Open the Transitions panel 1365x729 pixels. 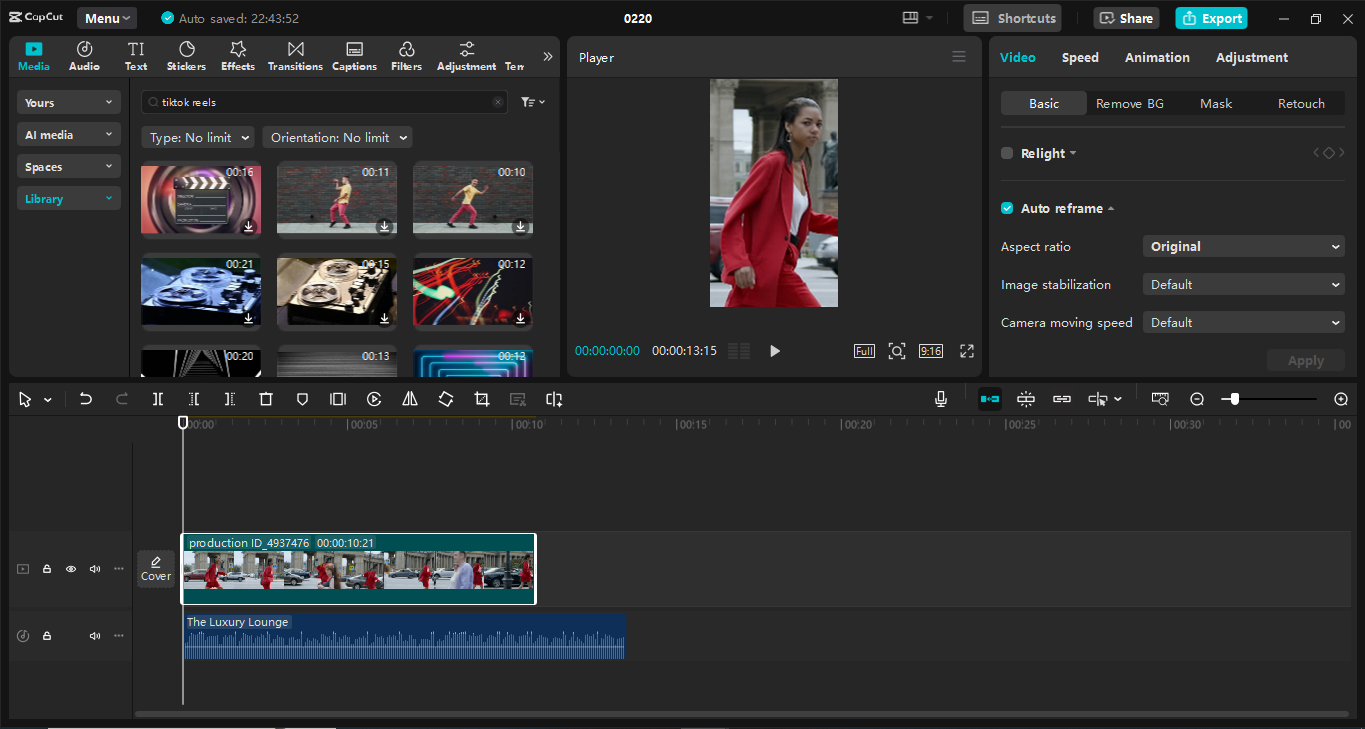(295, 56)
